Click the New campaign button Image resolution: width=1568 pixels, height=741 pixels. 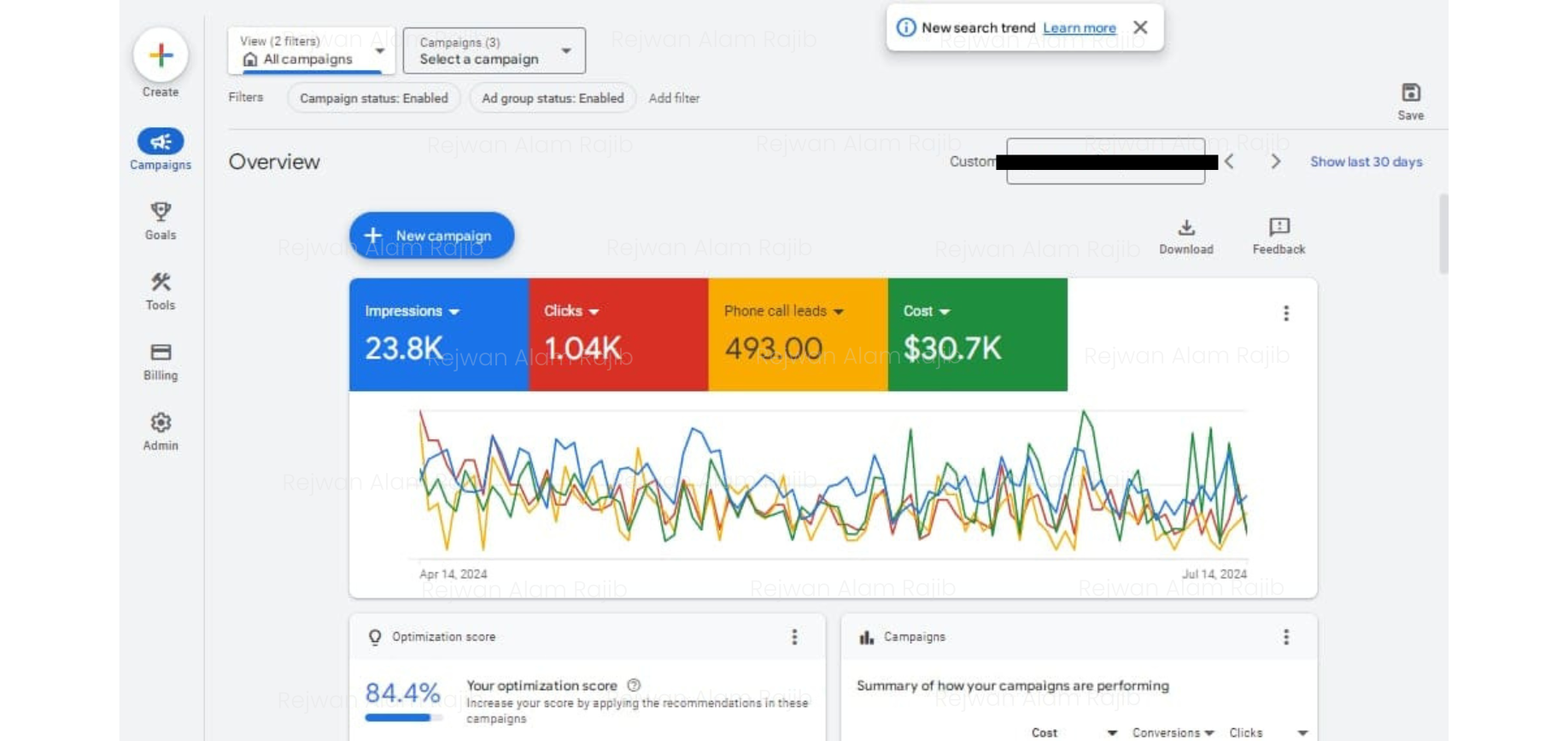tap(431, 236)
